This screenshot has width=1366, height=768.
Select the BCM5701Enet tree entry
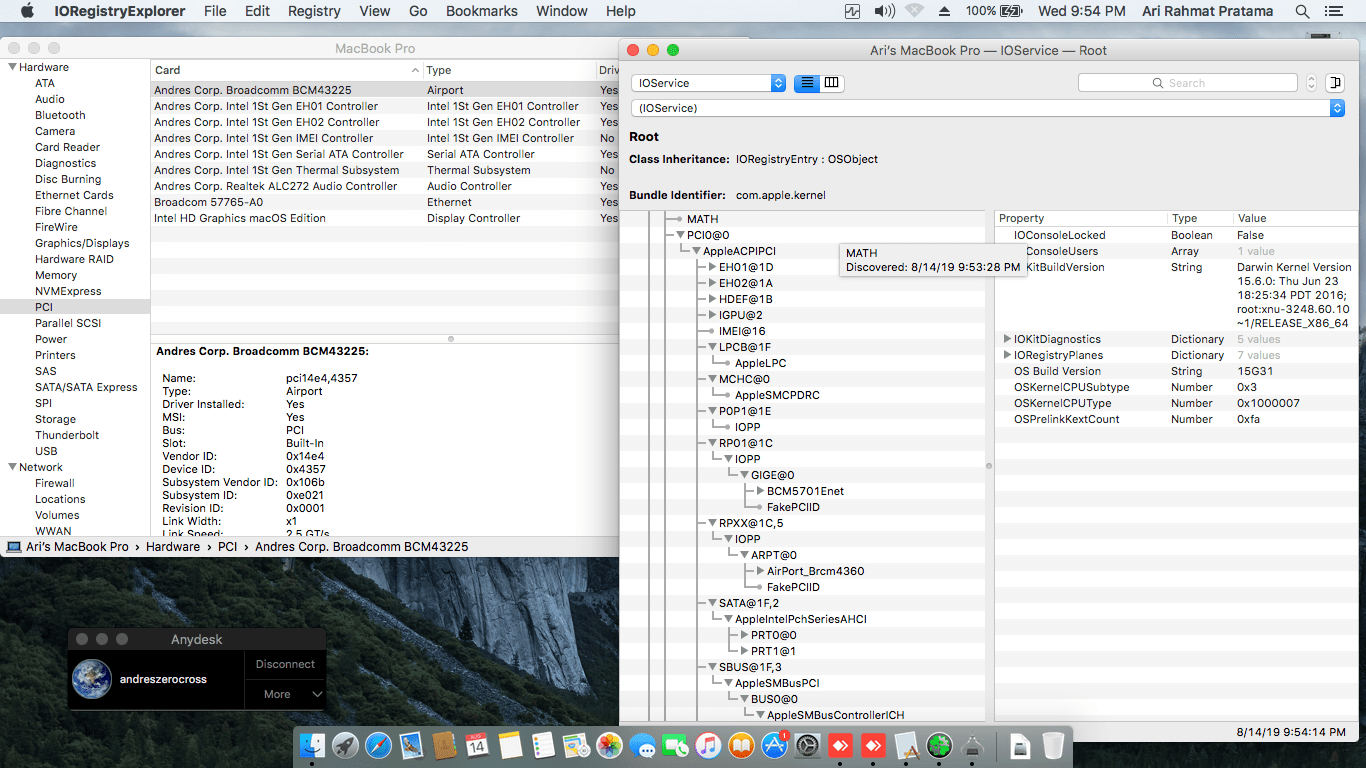805,491
